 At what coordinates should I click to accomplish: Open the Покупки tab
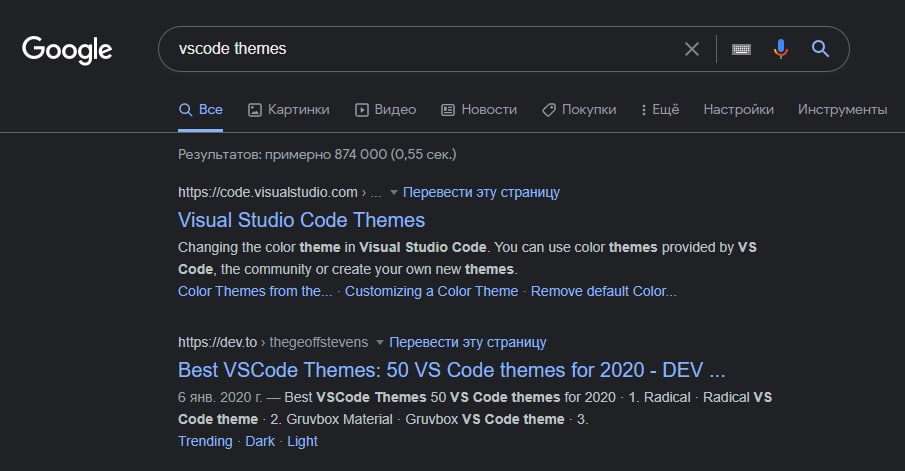[579, 109]
